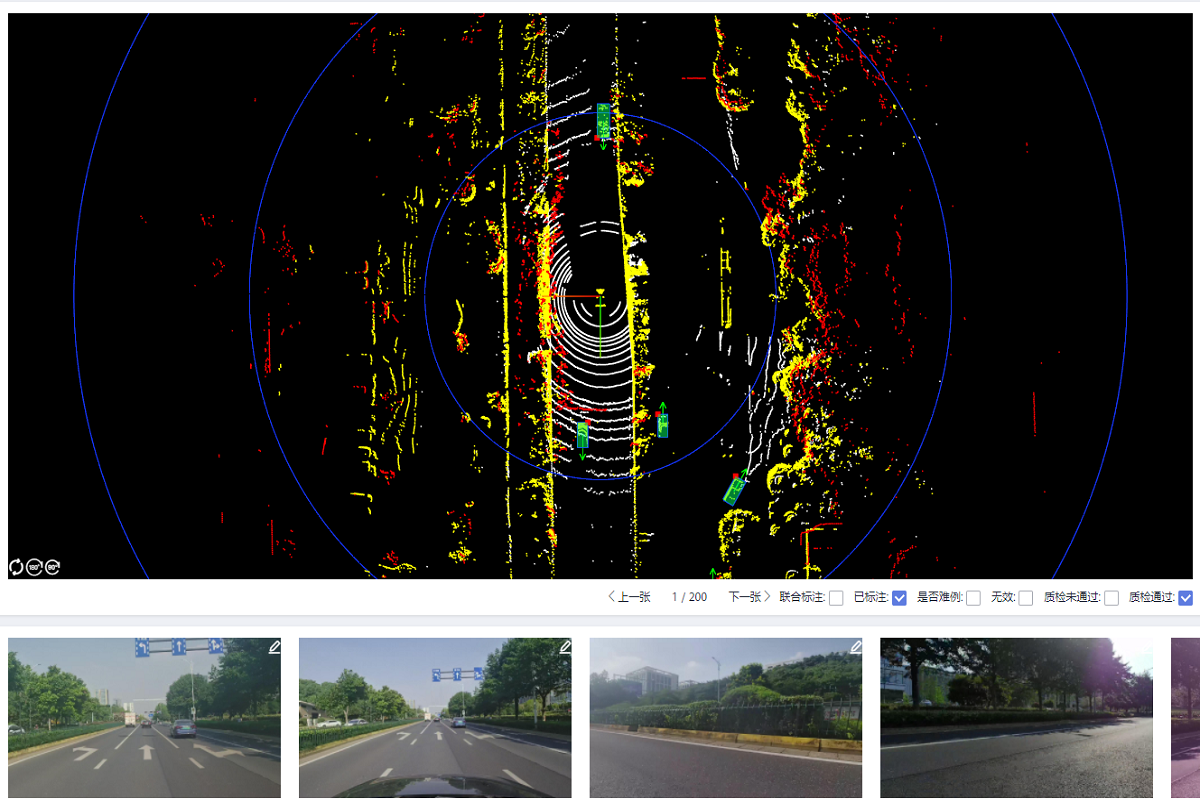Image resolution: width=1200 pixels, height=800 pixels.
Task: Enable the 联合标注 checkbox
Action: pos(836,598)
